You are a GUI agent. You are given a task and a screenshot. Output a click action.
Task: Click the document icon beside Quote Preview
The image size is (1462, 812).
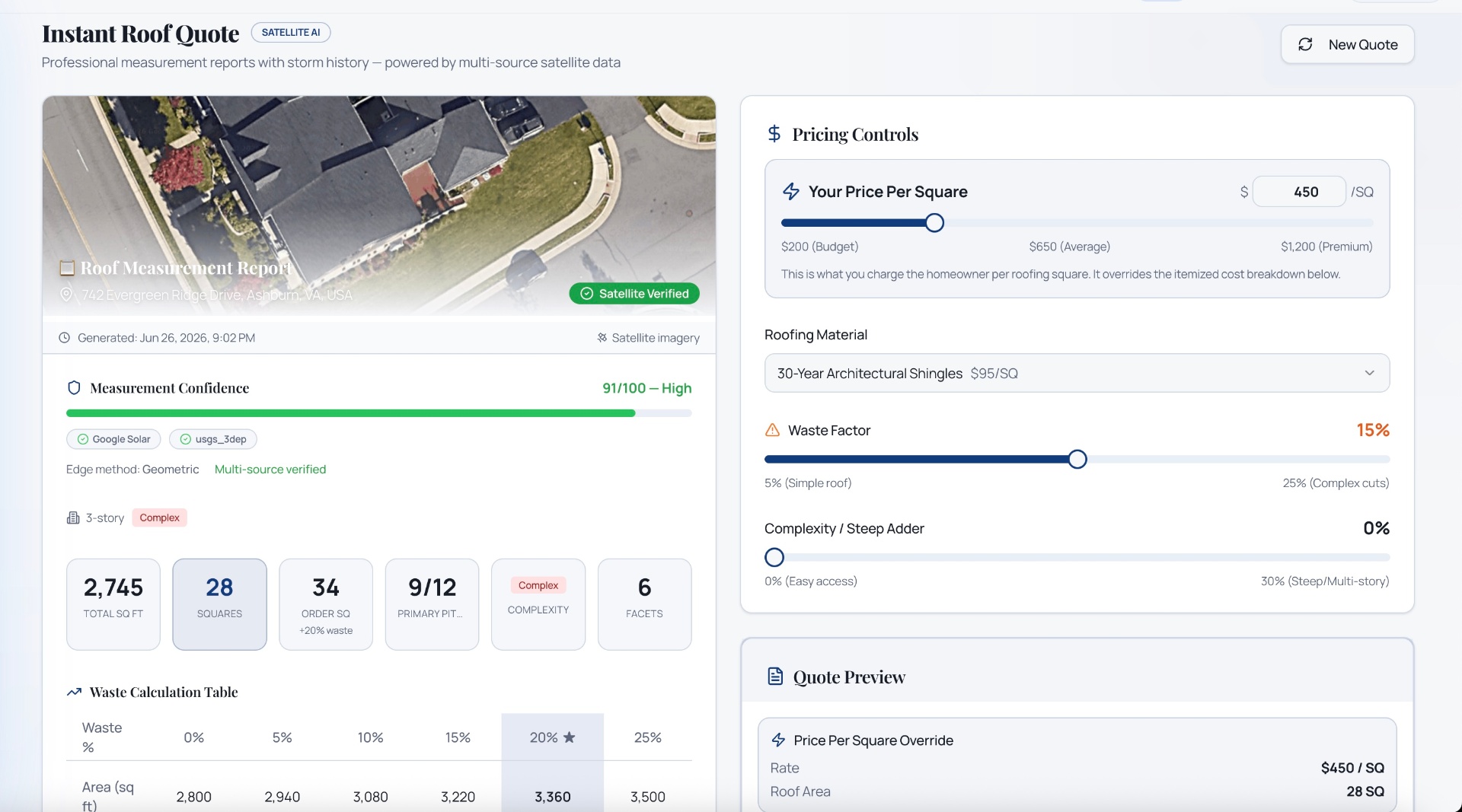tap(775, 676)
